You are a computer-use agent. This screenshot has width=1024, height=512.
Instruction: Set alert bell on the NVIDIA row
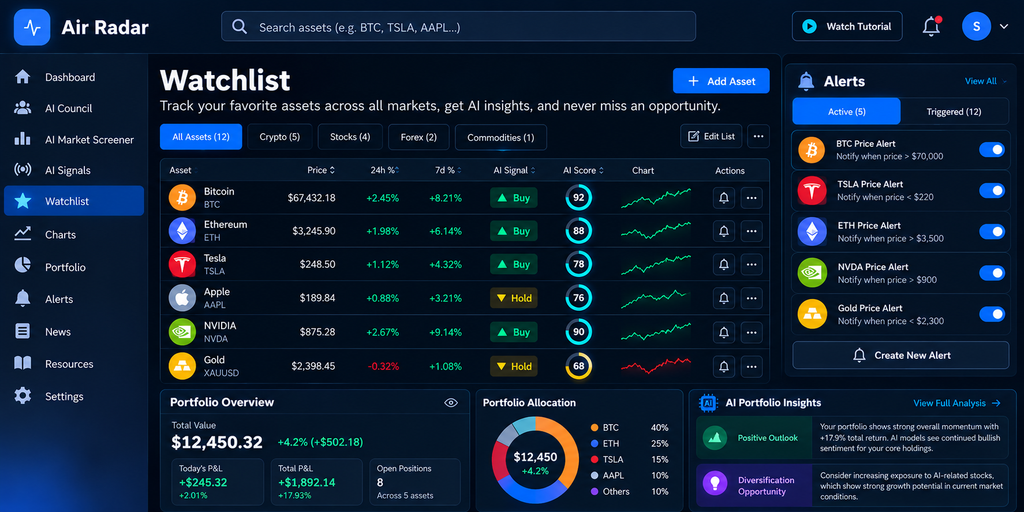[724, 332]
